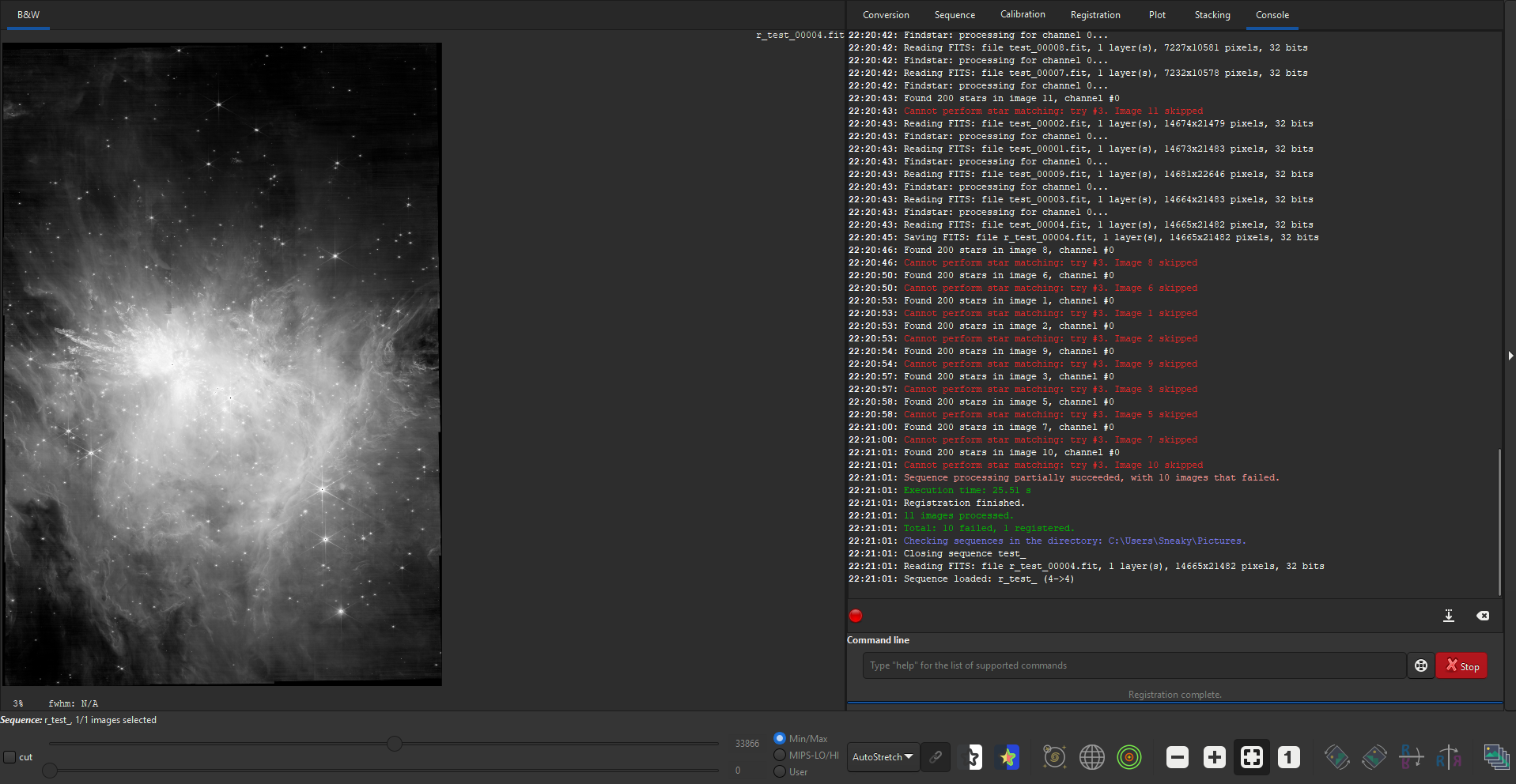Screen dimensions: 1516x784
Task: Click the command help lifebuoy icon
Action: click(1420, 665)
